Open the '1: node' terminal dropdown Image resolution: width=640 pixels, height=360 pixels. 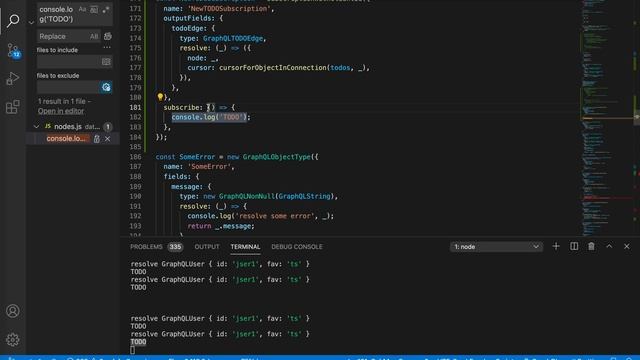496,247
